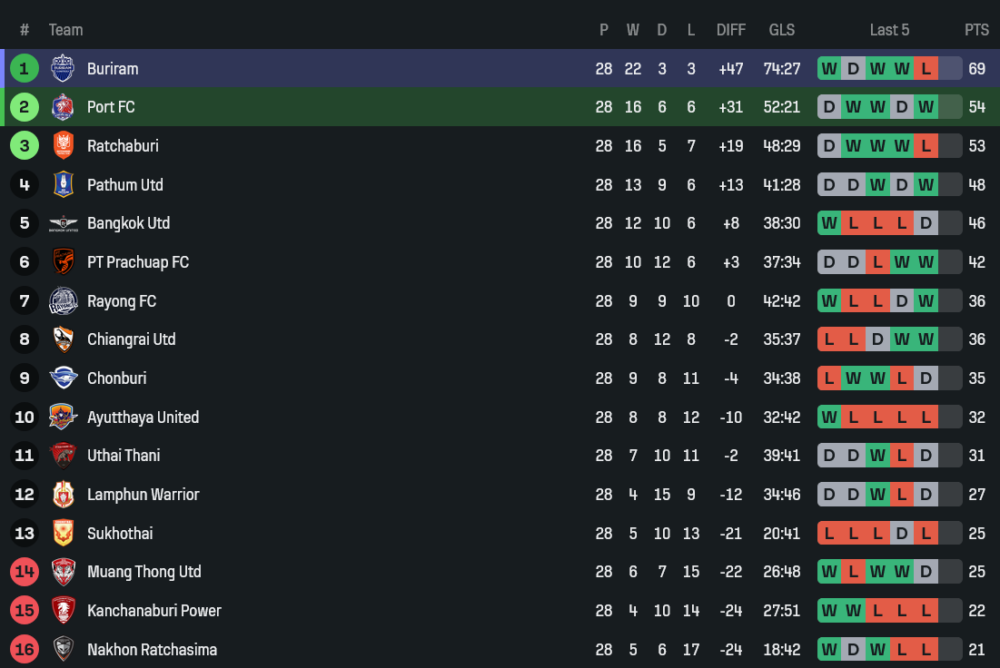
Task: Open Ratchaburi's orange crest icon
Action: click(x=62, y=145)
